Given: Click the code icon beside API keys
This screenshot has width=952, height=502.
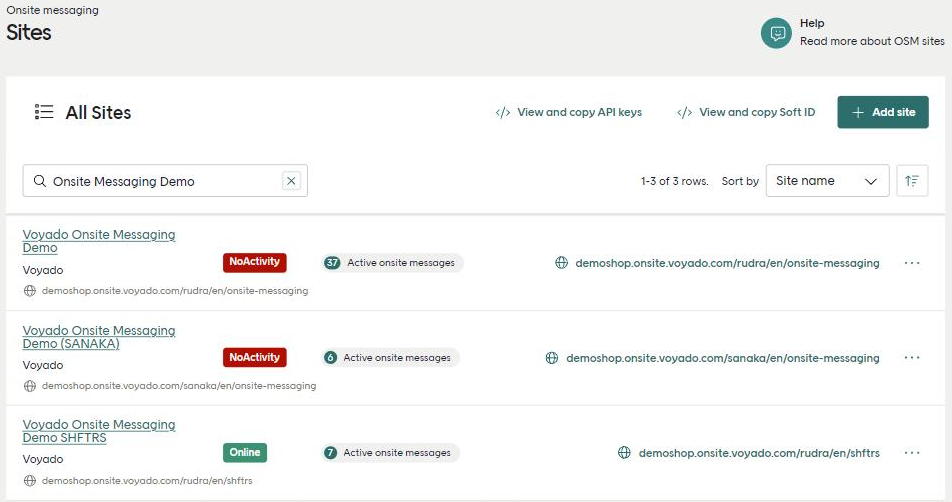Looking at the screenshot, I should pyautogui.click(x=503, y=112).
